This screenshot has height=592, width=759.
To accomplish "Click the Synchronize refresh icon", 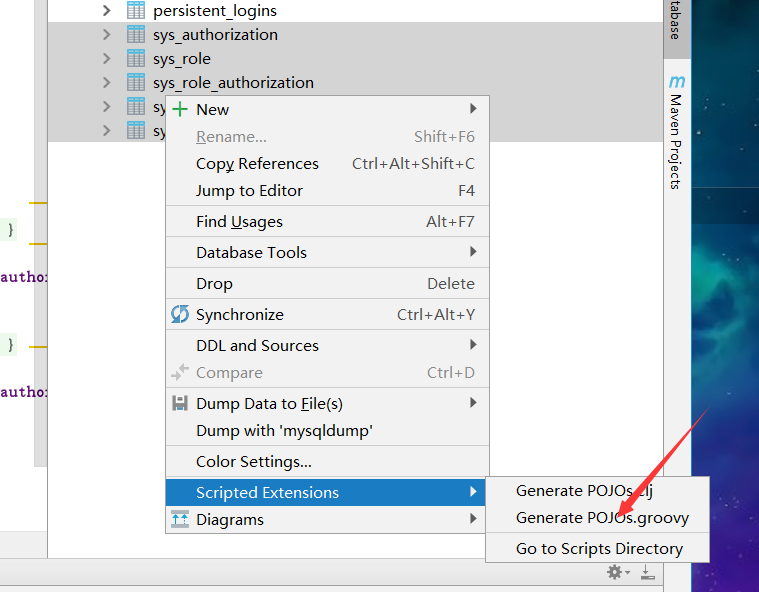I will pos(180,314).
